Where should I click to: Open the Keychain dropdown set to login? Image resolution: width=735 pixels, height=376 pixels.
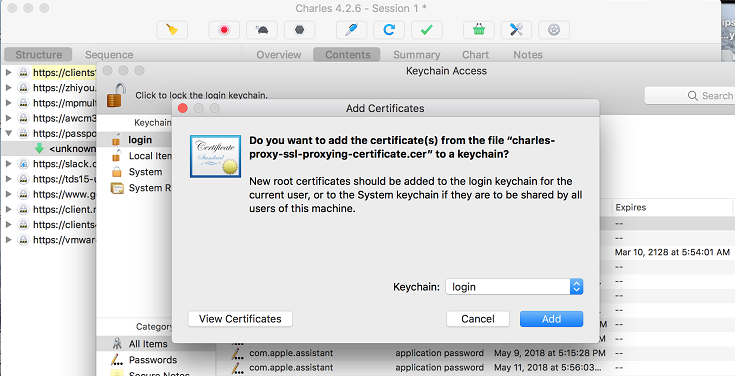[x=514, y=287]
